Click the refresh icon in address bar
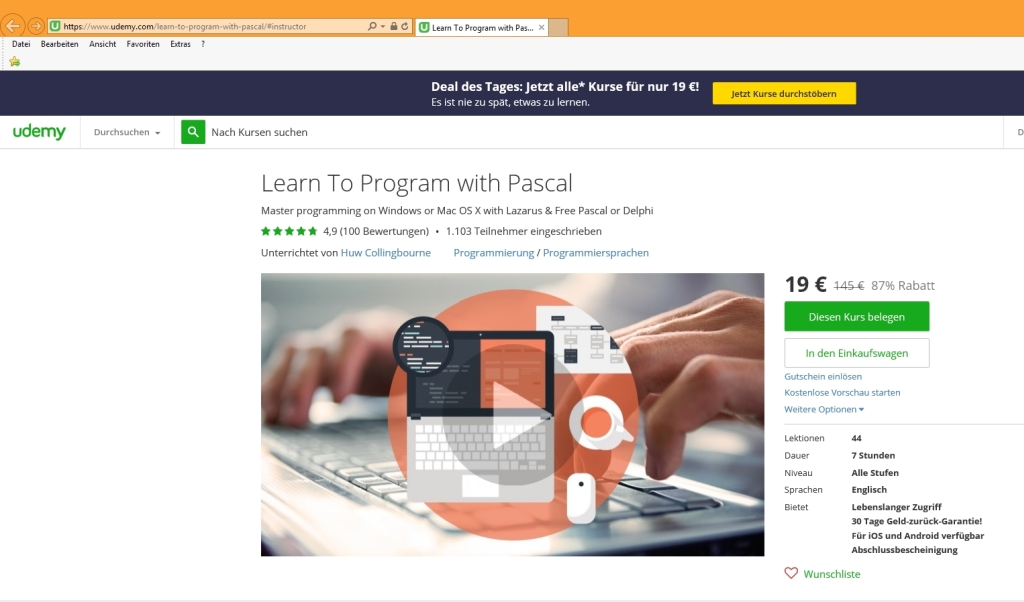The height and width of the screenshot is (602, 1024). pos(405,26)
